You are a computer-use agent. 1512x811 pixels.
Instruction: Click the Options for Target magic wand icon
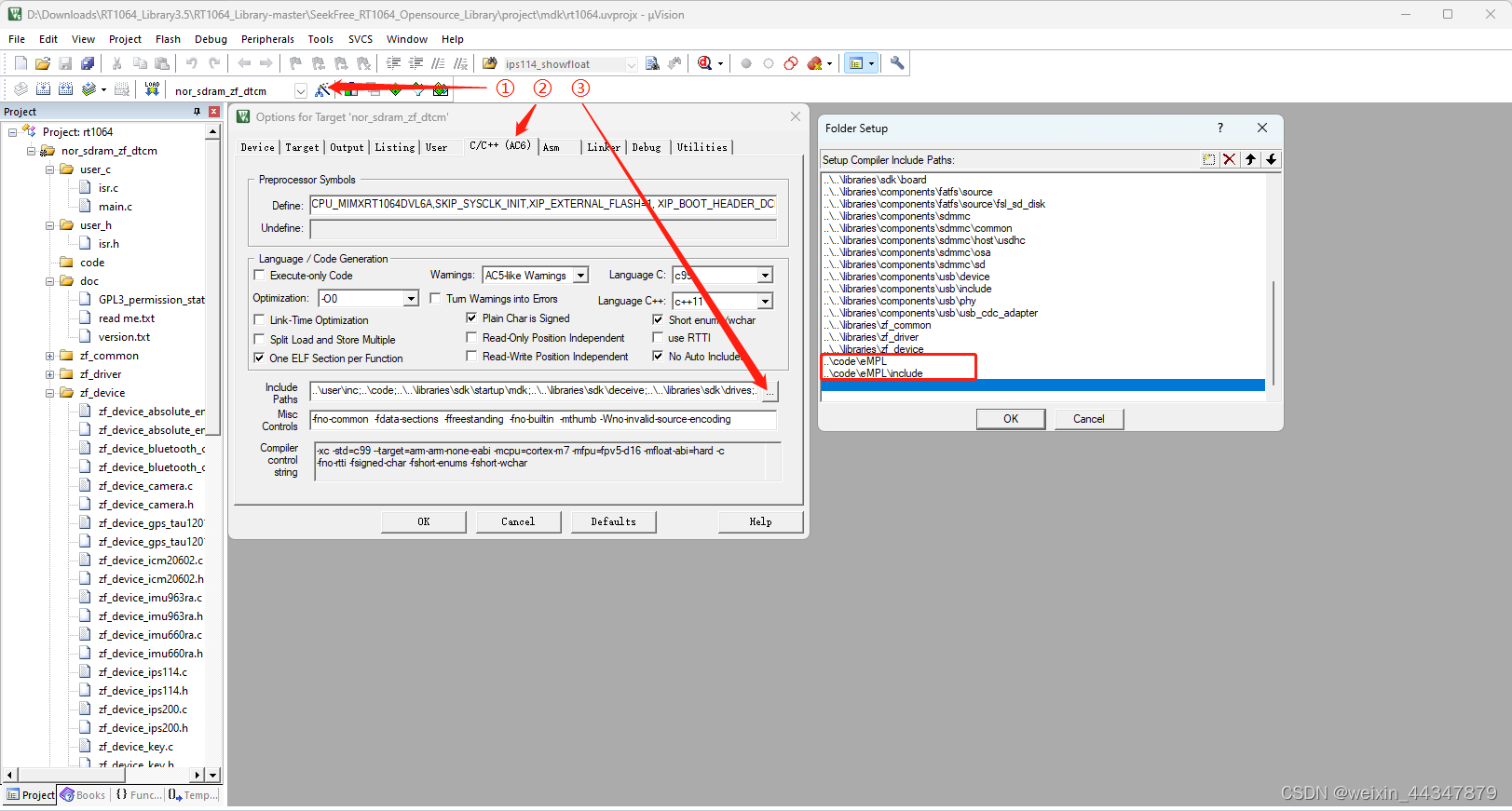point(322,90)
